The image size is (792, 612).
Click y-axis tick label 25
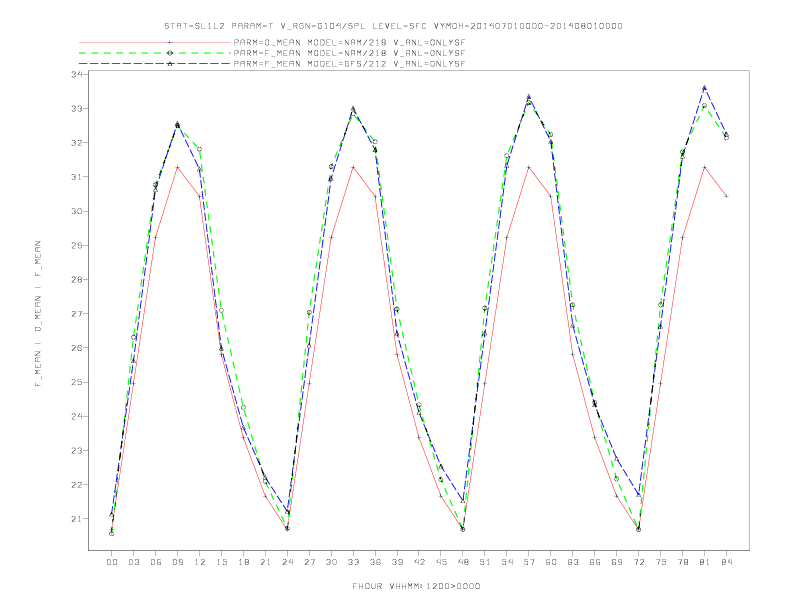tap(77, 382)
